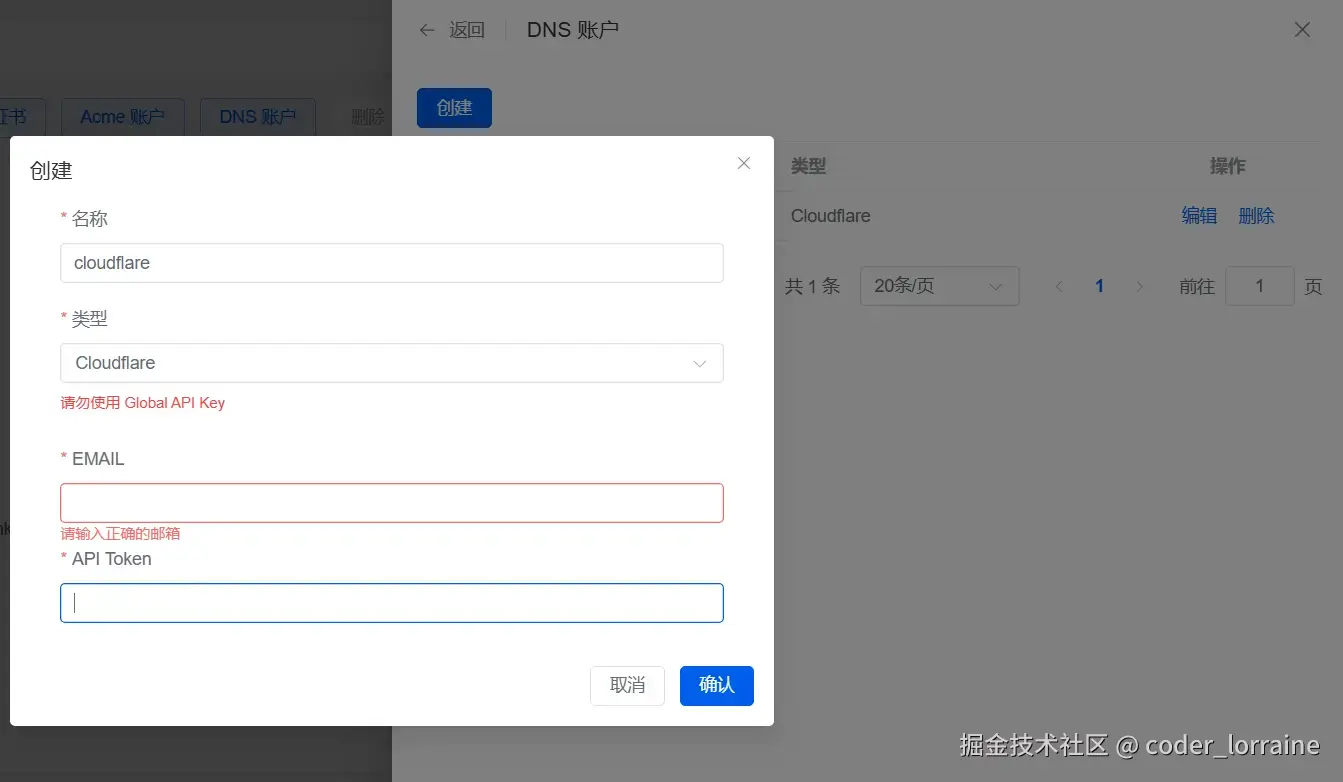Open the Acme 账户 tab button

[x=122, y=117]
